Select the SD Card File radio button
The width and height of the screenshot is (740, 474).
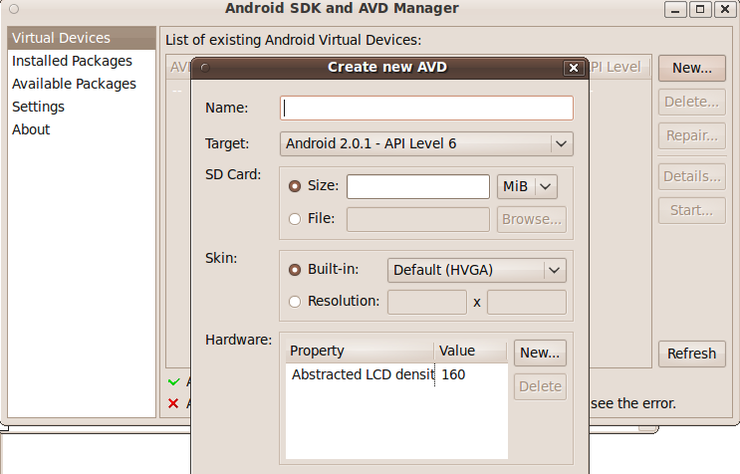[294, 219]
